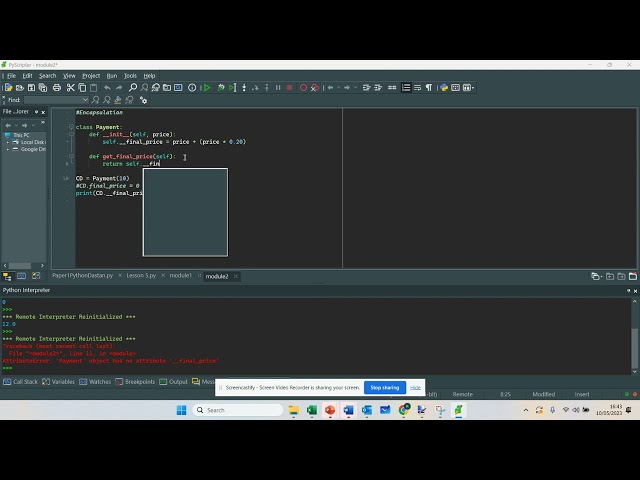Toggle line numbers display icon
The image size is (640, 480).
[x=406, y=88]
